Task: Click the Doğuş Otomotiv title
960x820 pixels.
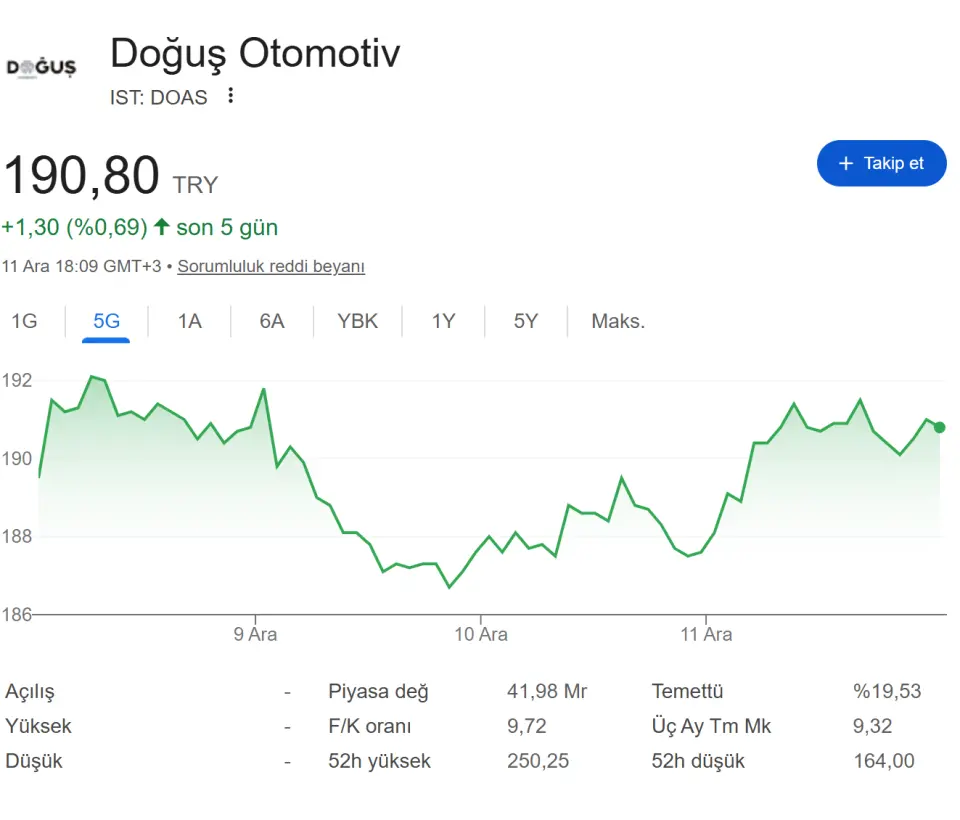Action: click(x=255, y=53)
